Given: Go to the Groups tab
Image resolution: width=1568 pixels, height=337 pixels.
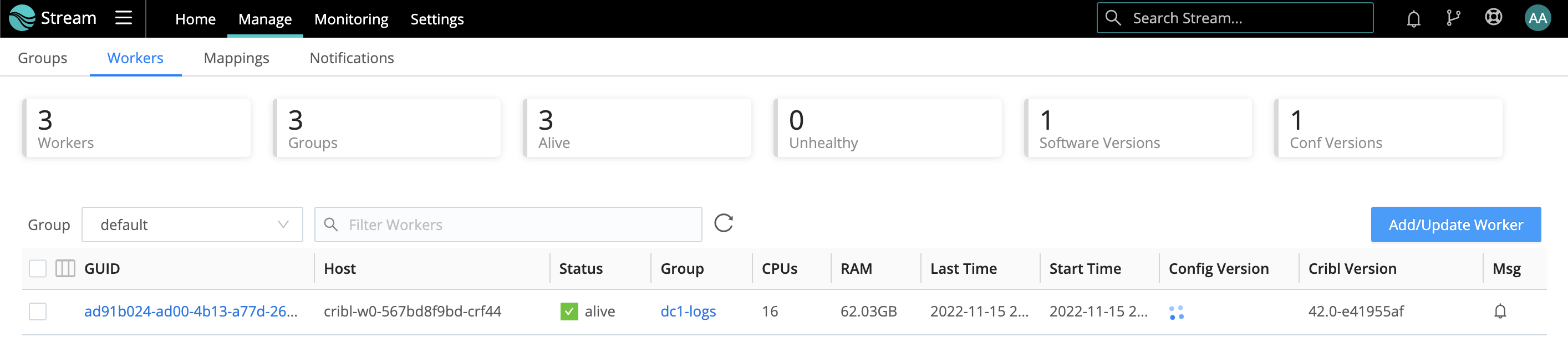Looking at the screenshot, I should point(43,58).
